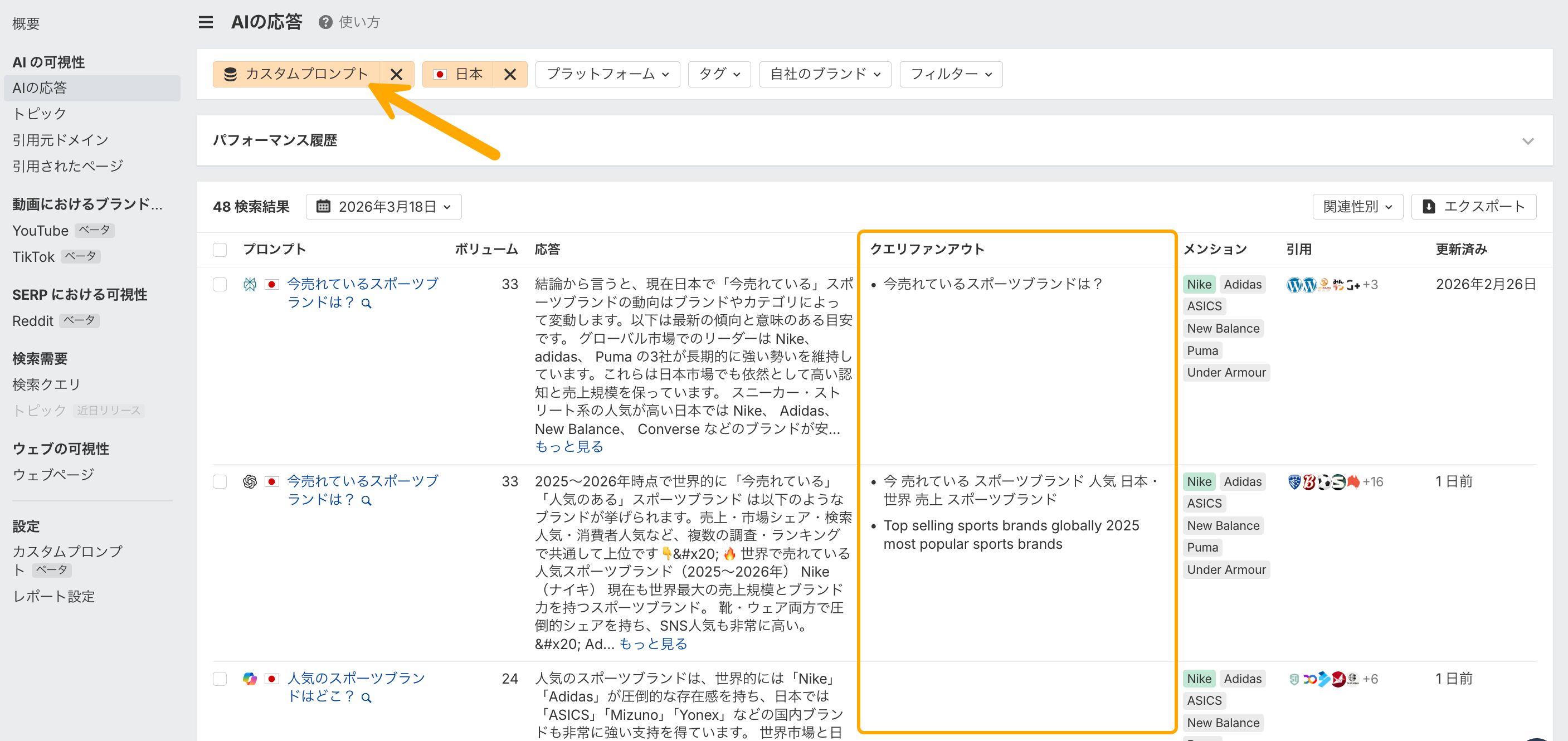Click the +16 citation icons in the second row

[1372, 482]
